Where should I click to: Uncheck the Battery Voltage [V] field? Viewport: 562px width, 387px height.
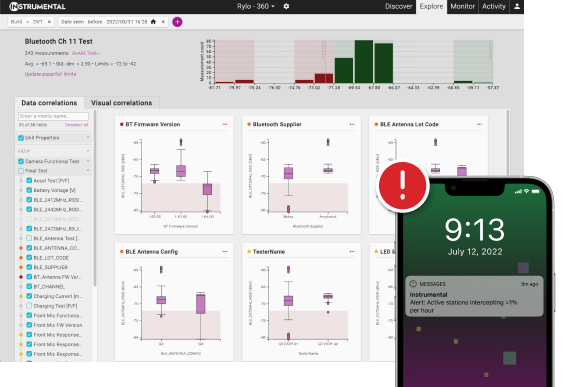(x=29, y=190)
